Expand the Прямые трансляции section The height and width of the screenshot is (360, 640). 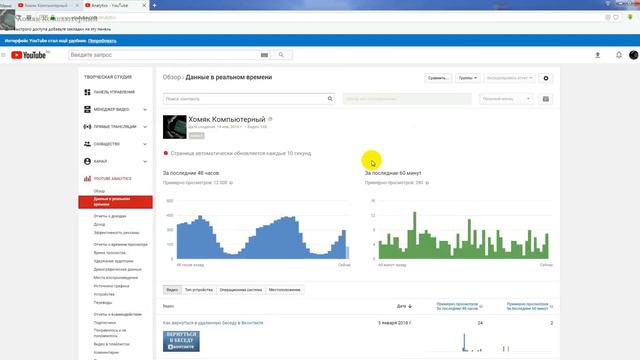(145, 127)
